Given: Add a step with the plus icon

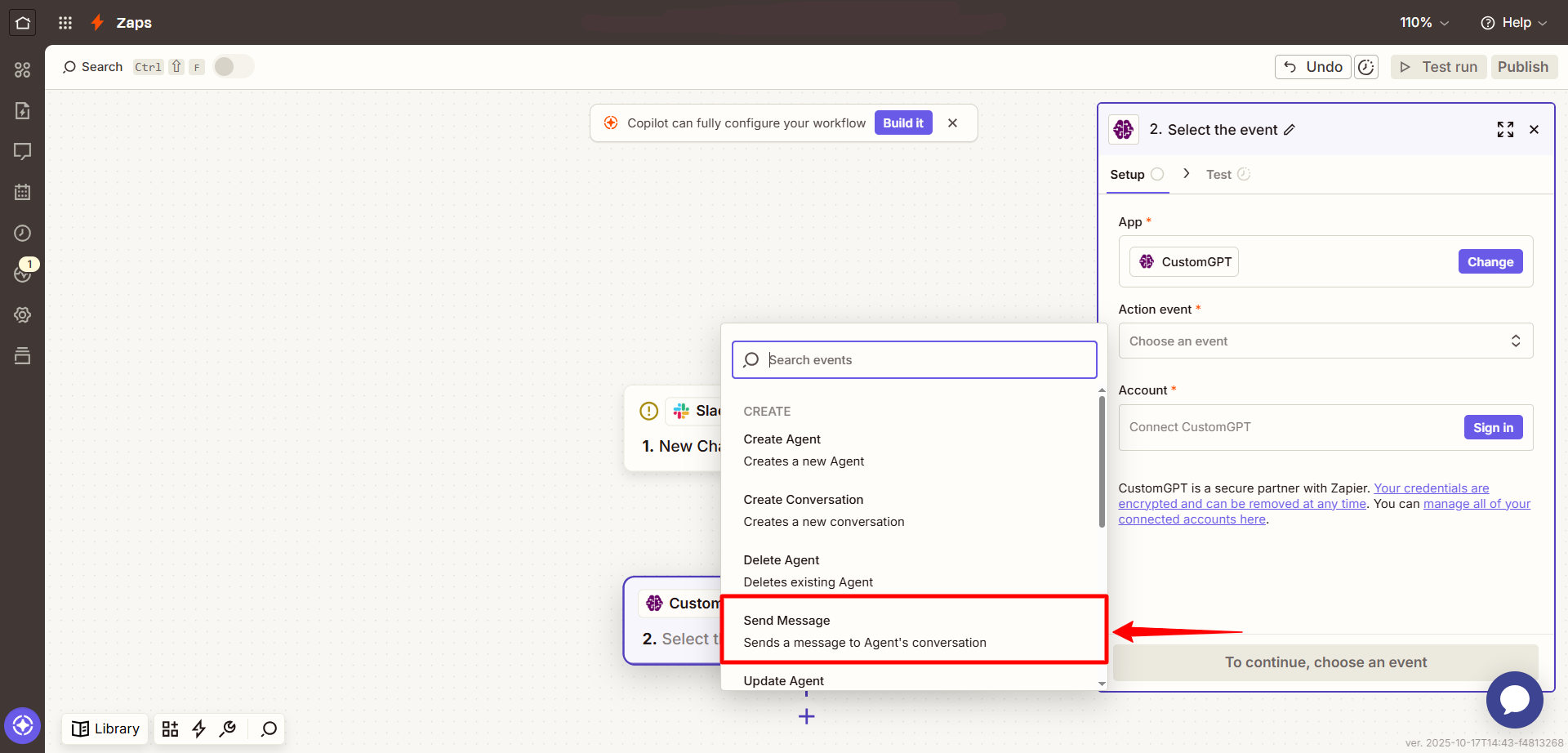Looking at the screenshot, I should 806,717.
